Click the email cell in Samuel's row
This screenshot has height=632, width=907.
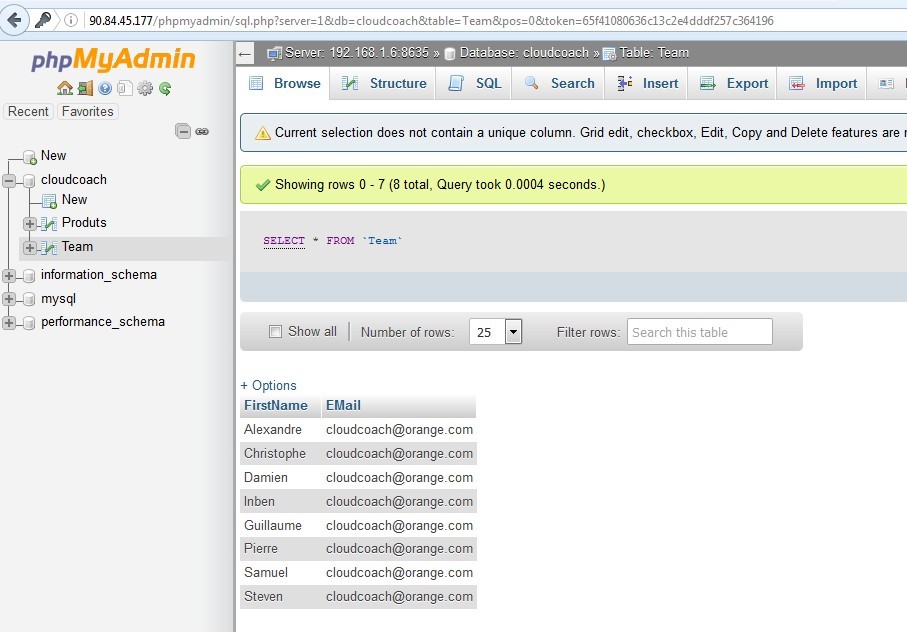(x=399, y=572)
